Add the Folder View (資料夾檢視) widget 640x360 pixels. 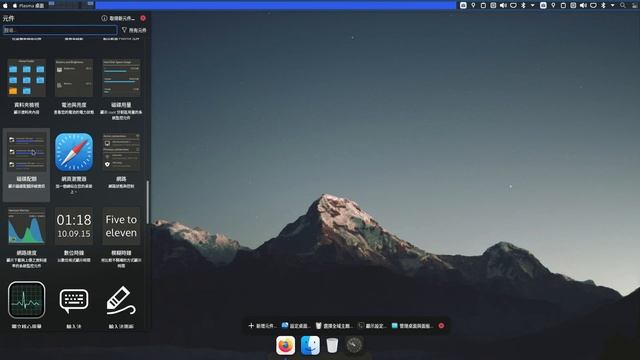pyautogui.click(x=27, y=86)
